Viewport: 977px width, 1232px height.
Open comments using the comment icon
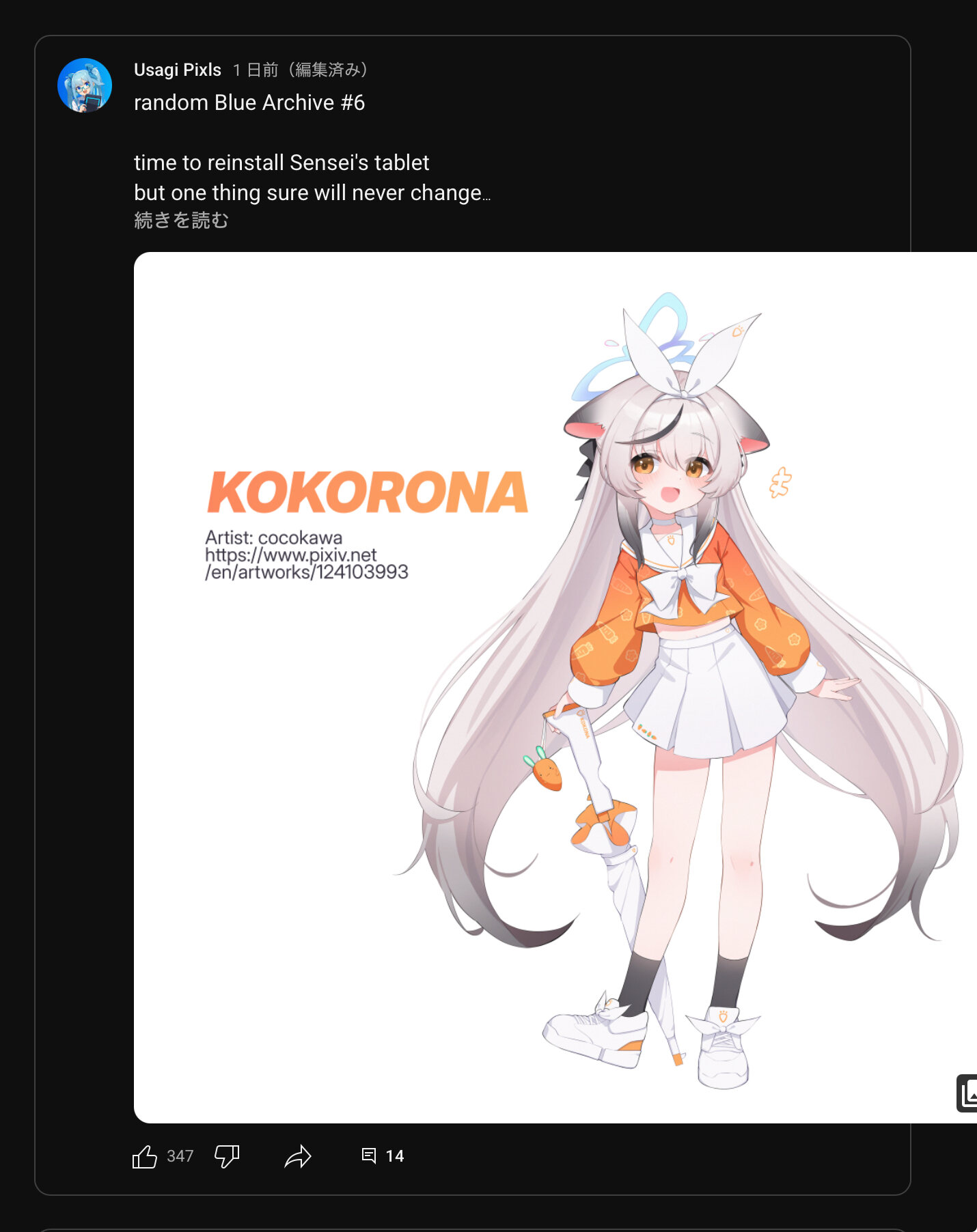[x=369, y=1156]
